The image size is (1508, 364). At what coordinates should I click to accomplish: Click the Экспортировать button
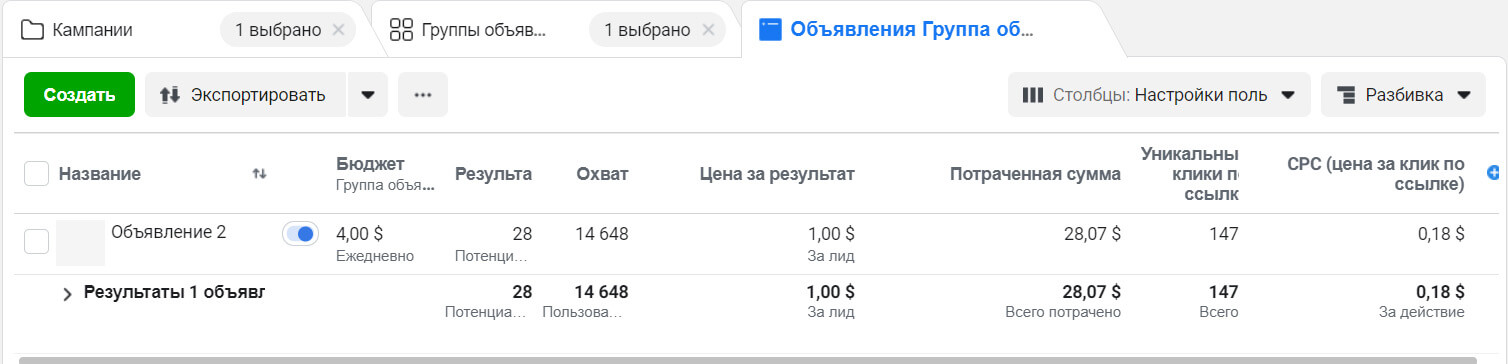tap(245, 95)
